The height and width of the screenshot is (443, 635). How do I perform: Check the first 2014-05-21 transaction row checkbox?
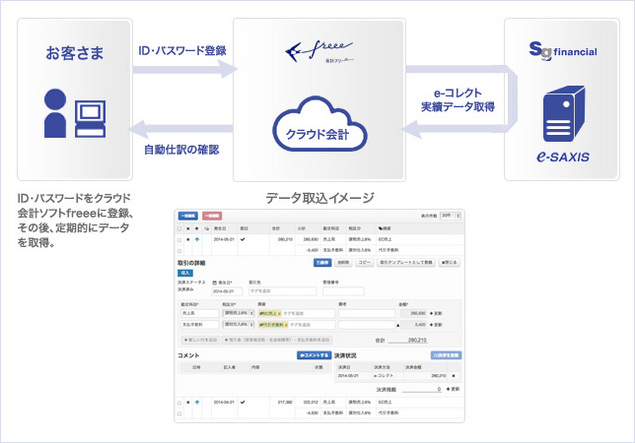(178, 240)
